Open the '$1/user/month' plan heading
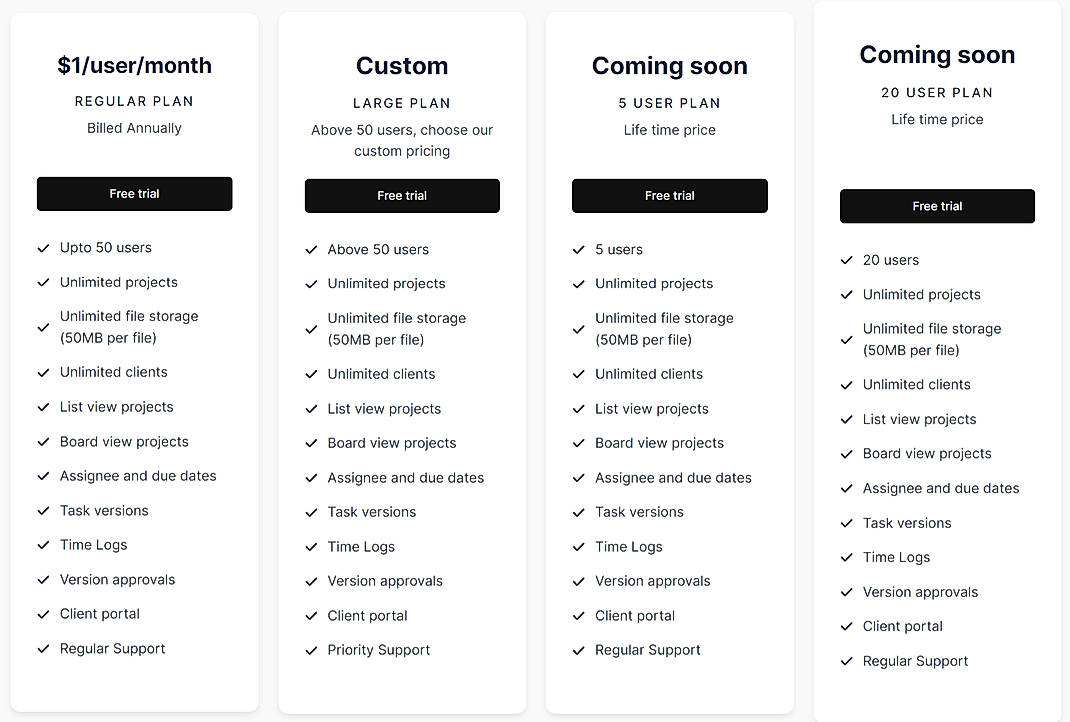The width and height of the screenshot is (1070, 722). 134,65
